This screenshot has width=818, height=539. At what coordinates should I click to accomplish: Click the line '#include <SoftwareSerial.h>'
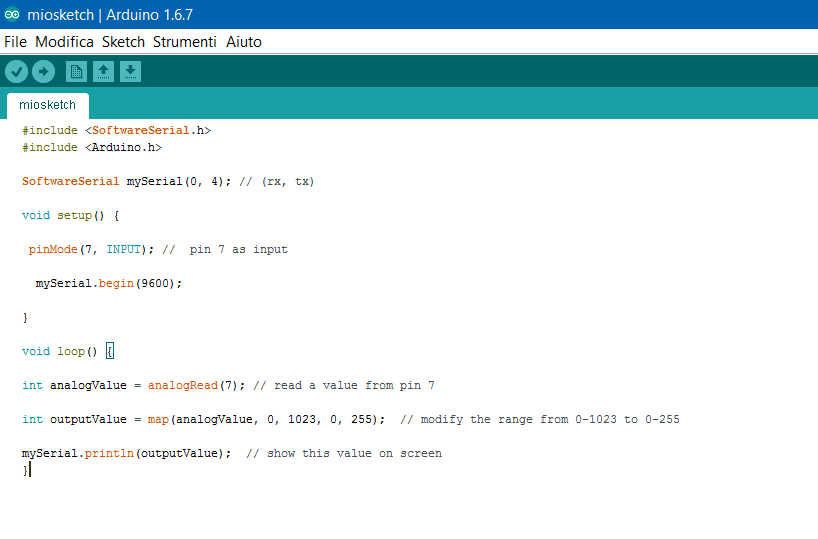116,130
